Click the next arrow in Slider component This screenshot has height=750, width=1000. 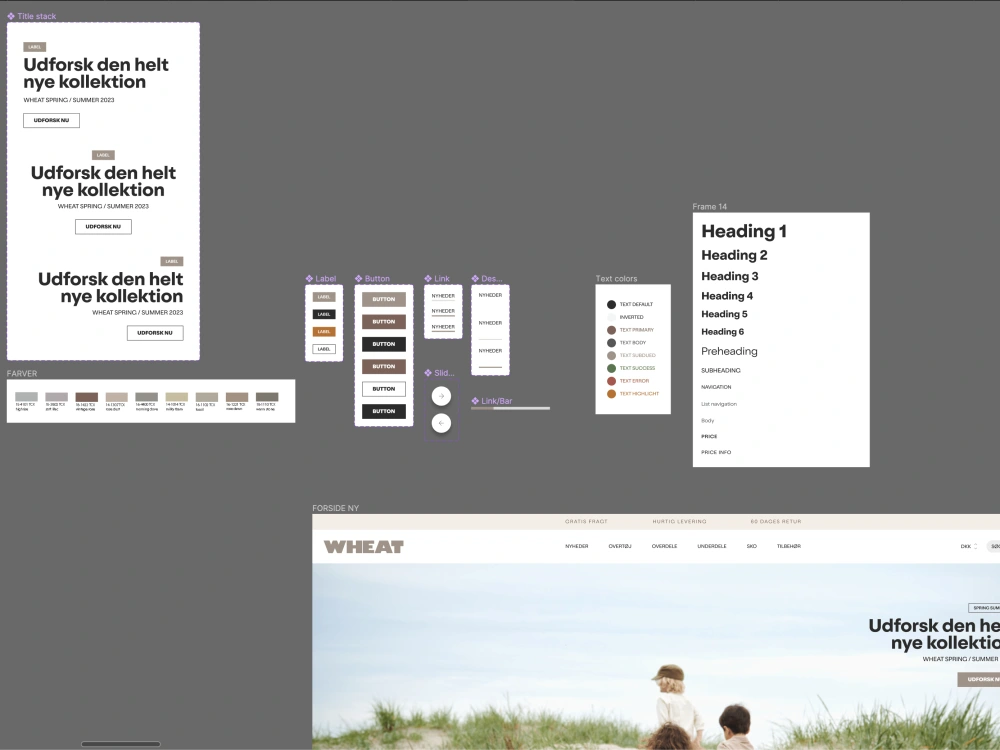[x=441, y=396]
